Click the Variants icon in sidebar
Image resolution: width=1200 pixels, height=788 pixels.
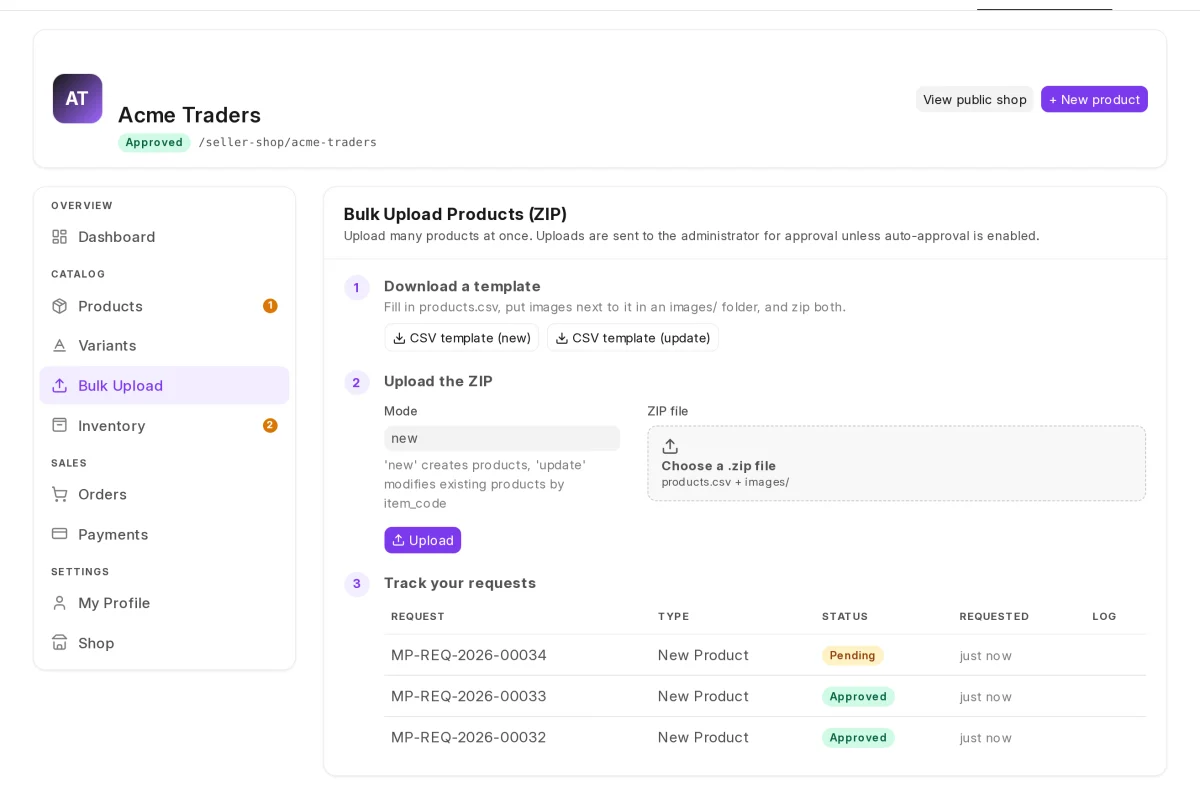[x=60, y=345]
